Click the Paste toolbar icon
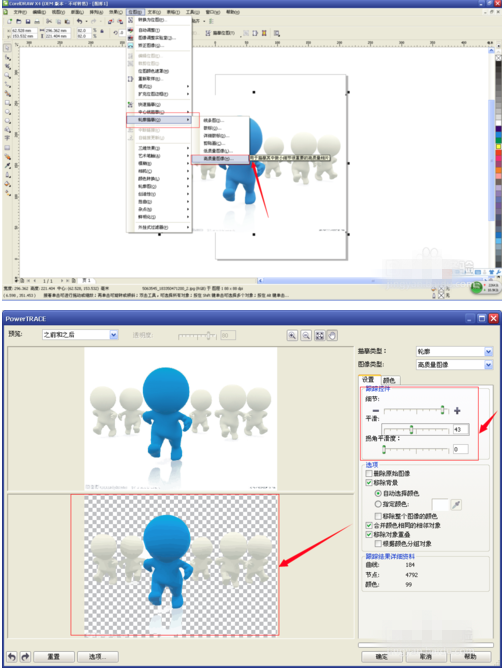 tap(68, 21)
